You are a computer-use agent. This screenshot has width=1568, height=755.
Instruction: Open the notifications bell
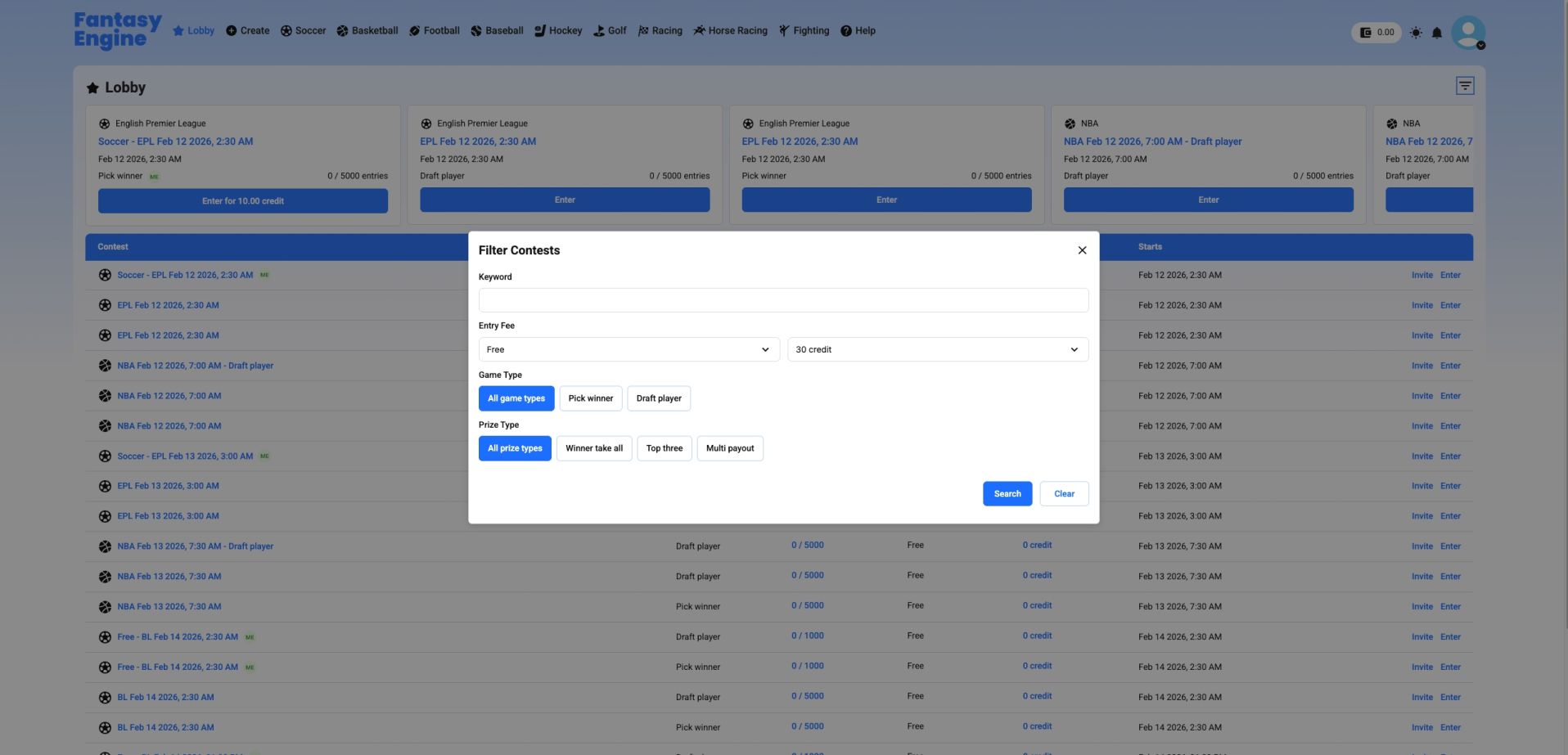click(x=1437, y=33)
